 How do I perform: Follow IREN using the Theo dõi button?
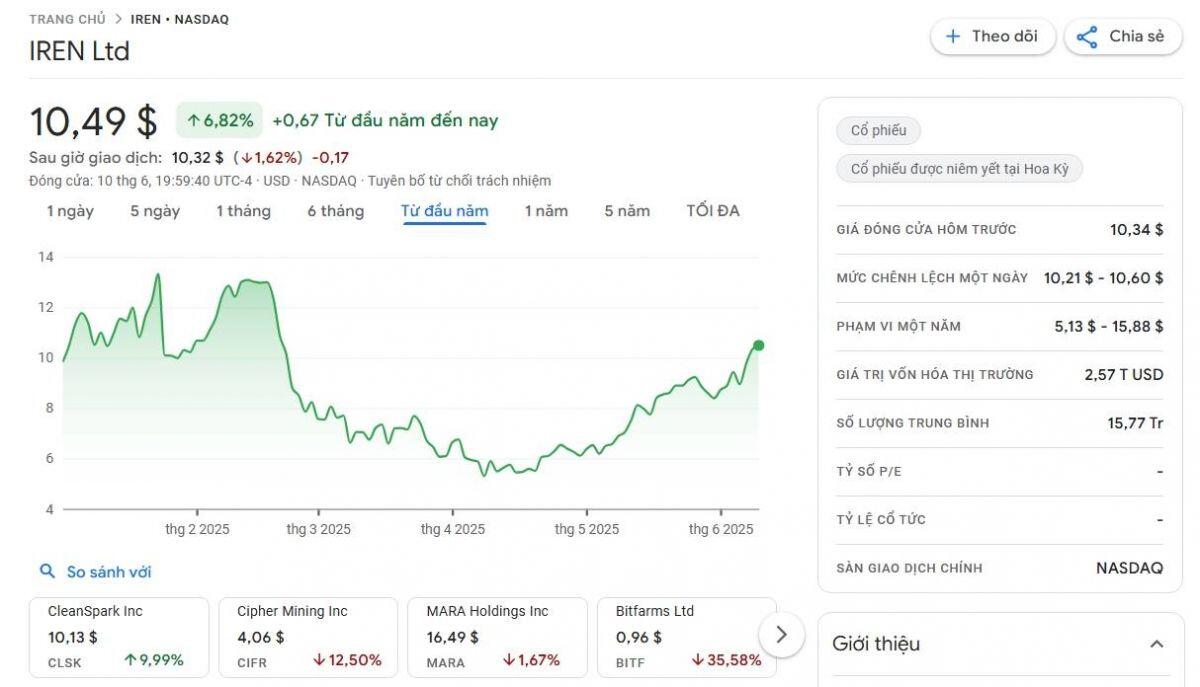[992, 35]
